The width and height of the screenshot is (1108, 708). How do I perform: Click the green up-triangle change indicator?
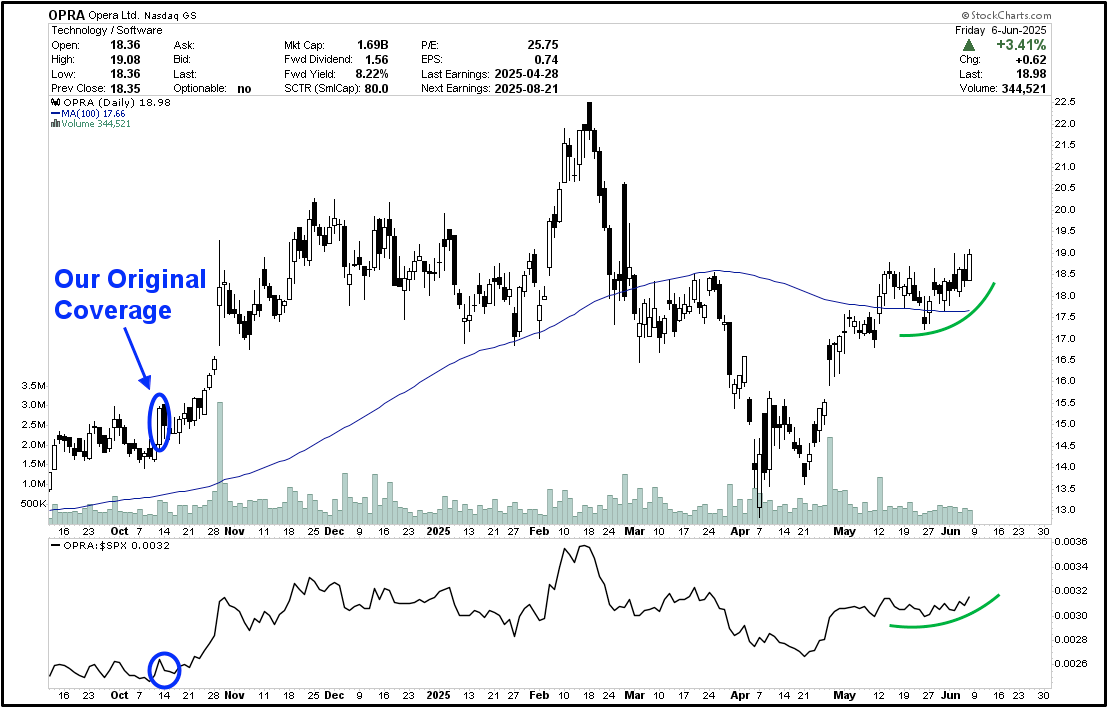[x=969, y=45]
